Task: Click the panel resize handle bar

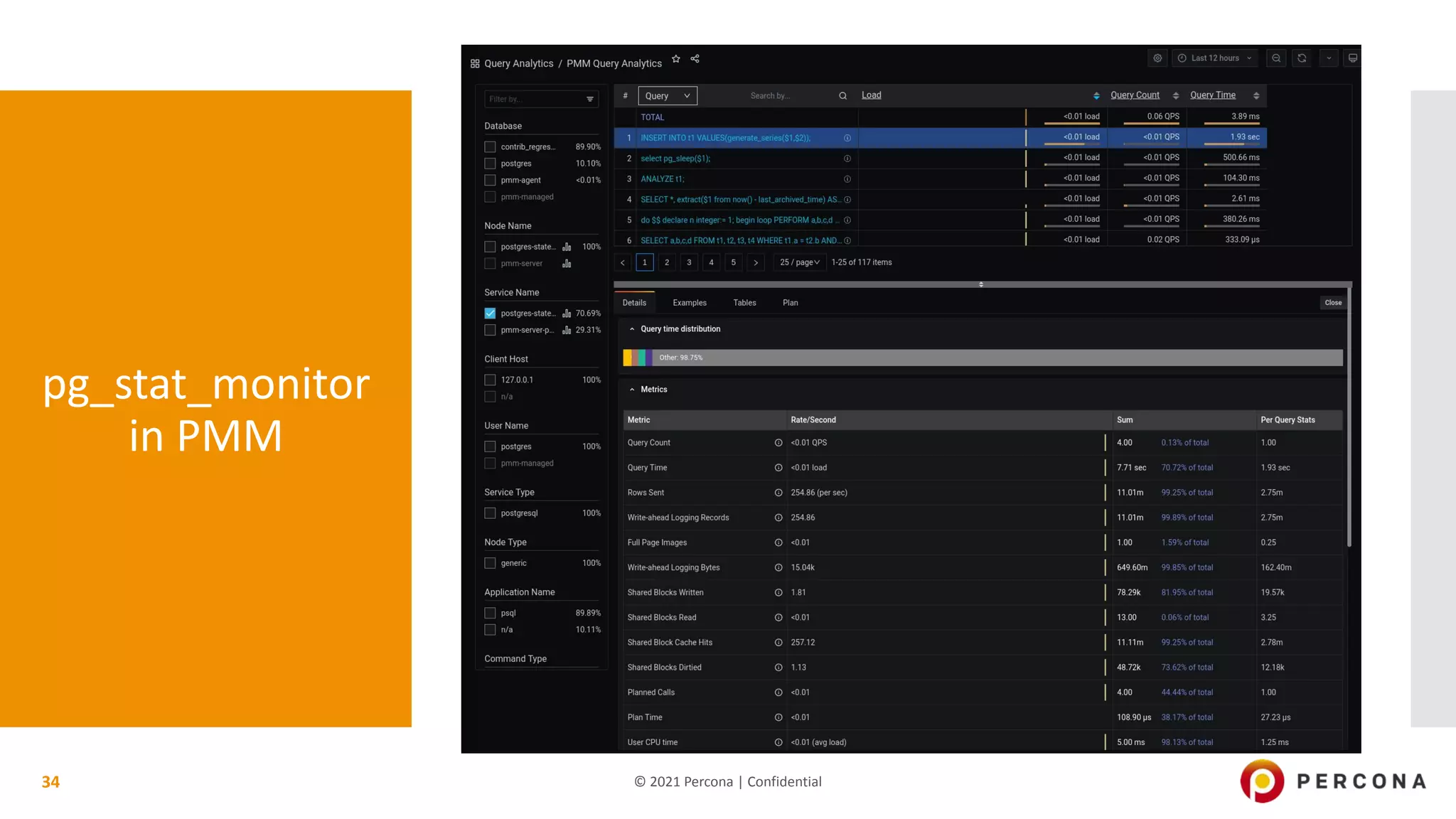Action: [x=981, y=284]
